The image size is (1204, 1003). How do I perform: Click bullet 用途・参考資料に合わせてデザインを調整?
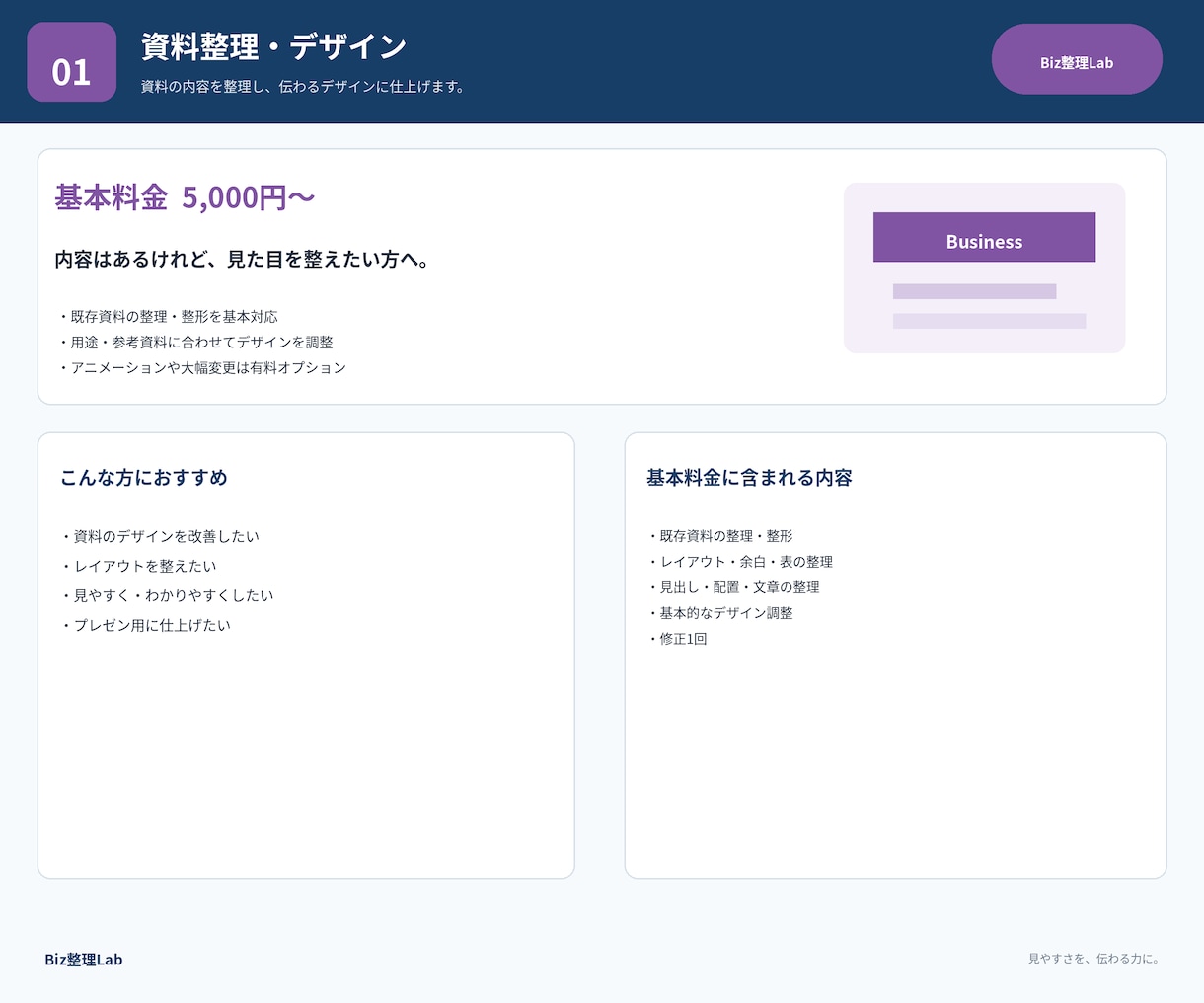point(195,343)
